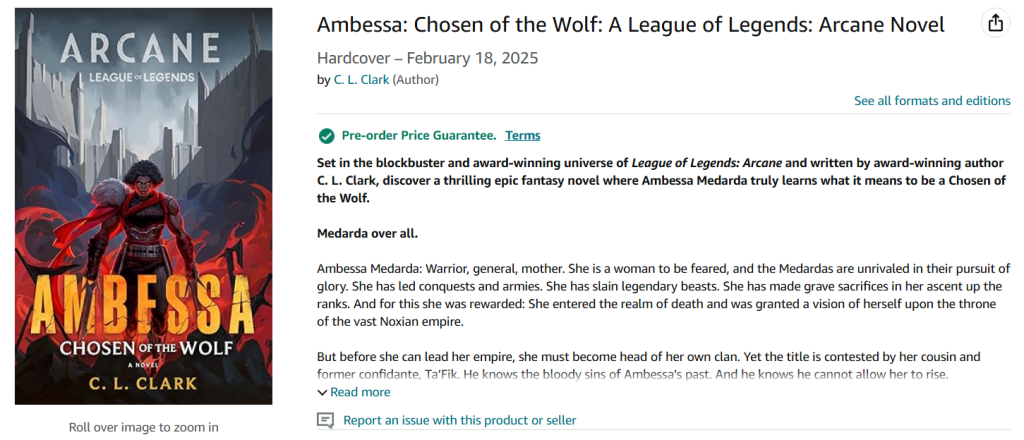Click the share icon beside the title
This screenshot has height=440, width=1024.
[995, 24]
